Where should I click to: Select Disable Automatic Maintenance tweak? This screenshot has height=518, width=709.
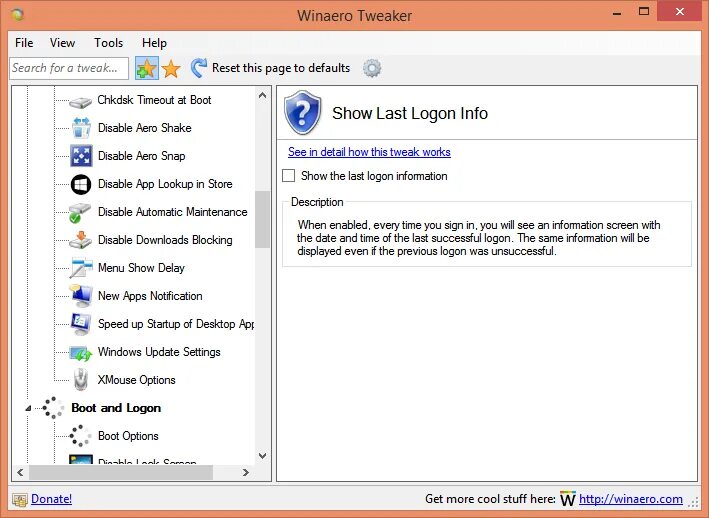[173, 212]
